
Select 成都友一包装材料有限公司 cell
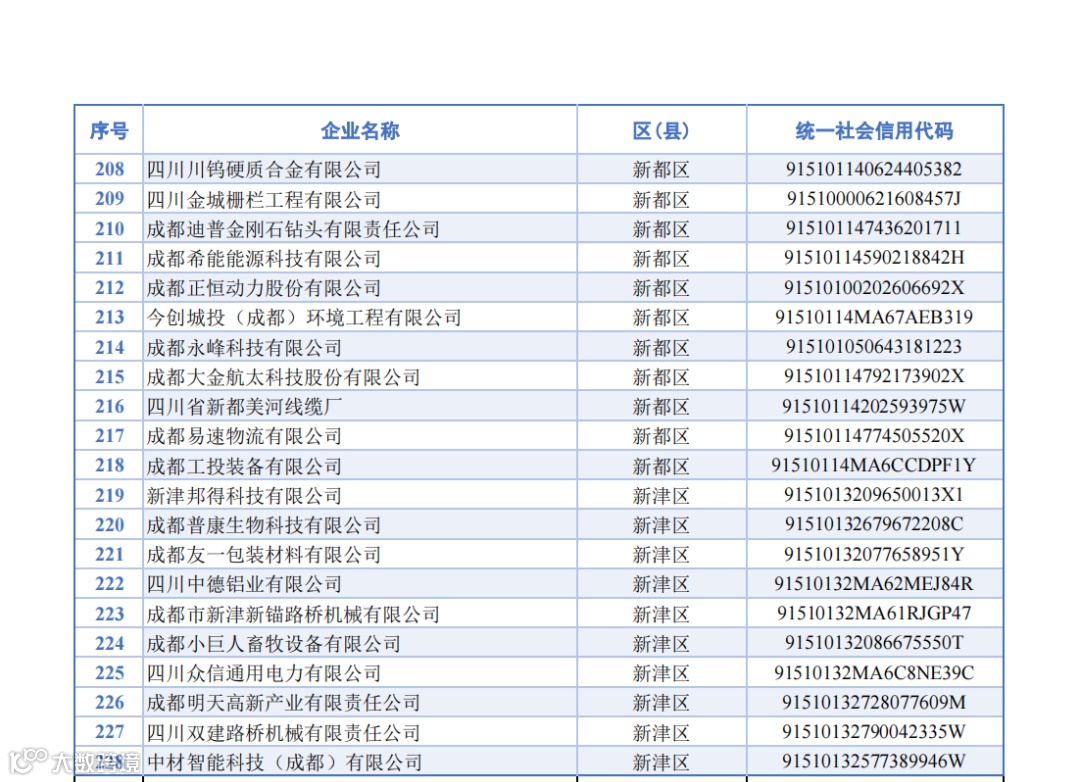(x=264, y=555)
